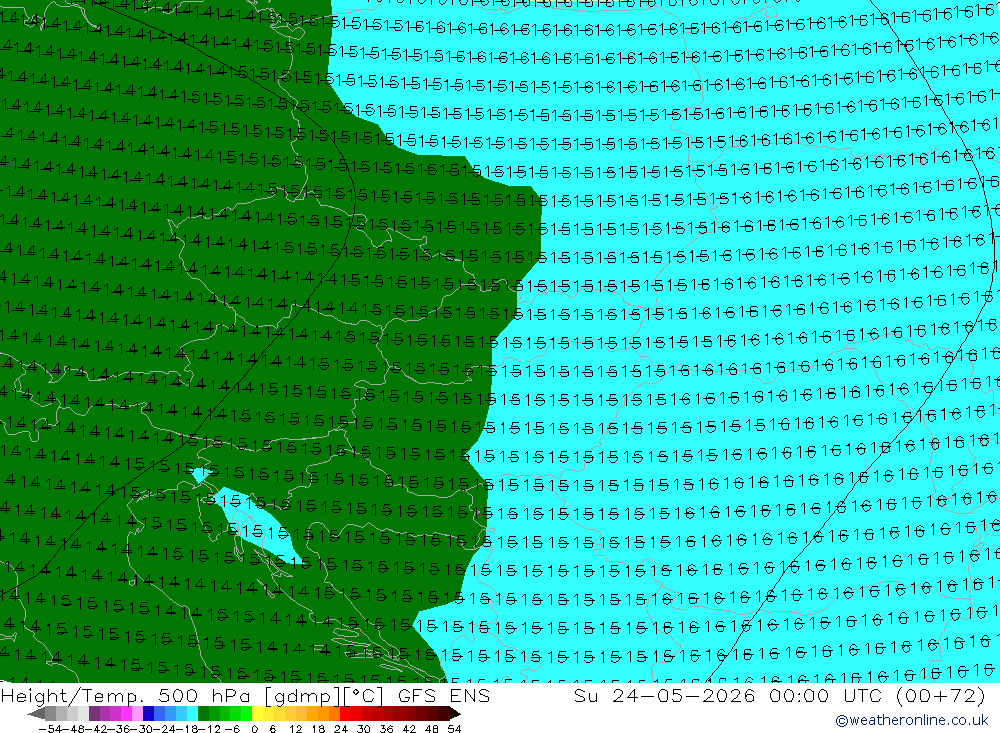
Task: Click the cyan legend swatch left of -18
Action: [x=192, y=713]
